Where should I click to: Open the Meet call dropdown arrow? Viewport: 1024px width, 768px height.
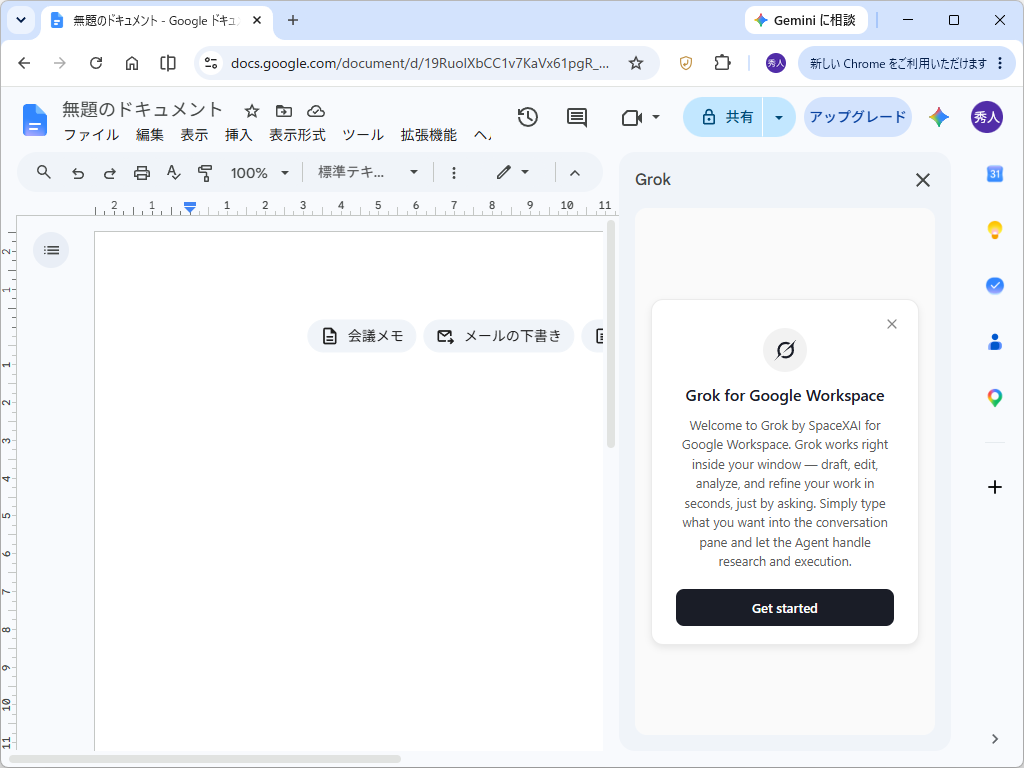coord(656,118)
